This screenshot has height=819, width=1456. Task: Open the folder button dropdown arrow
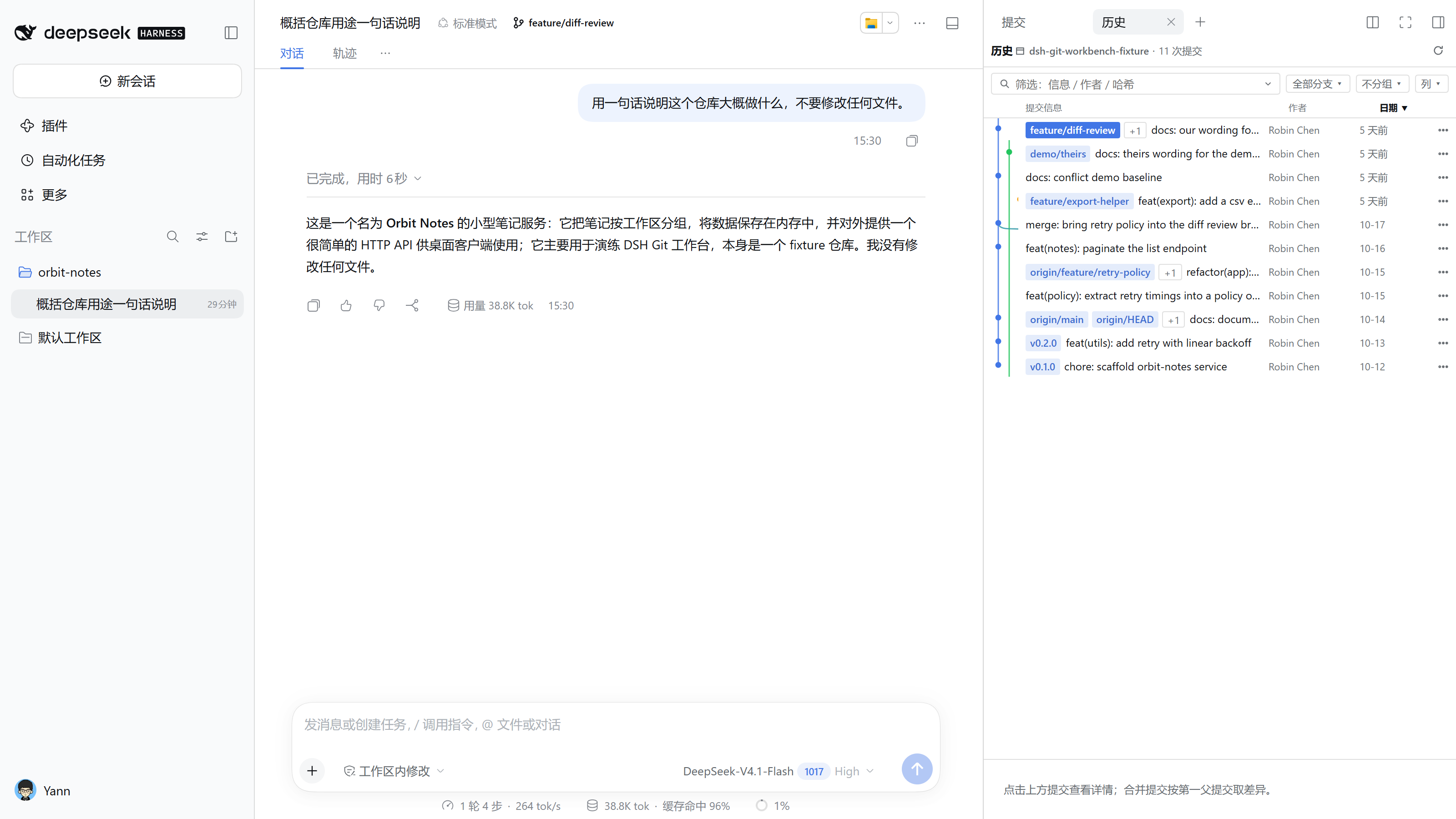click(x=890, y=23)
